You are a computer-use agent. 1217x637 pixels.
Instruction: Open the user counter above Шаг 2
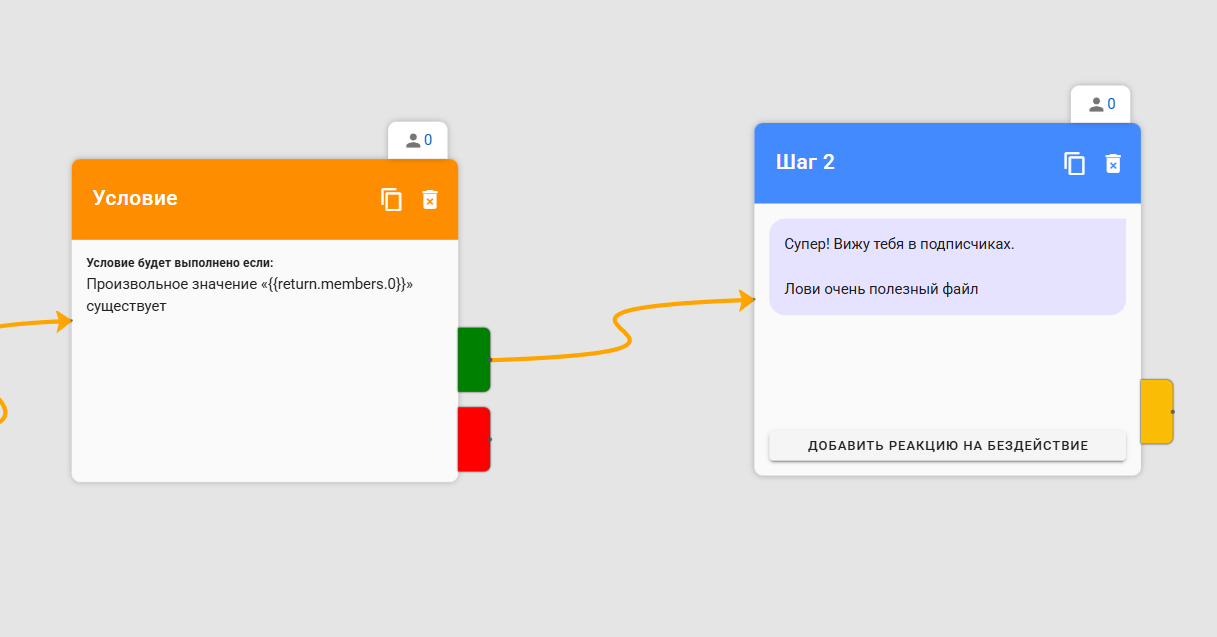(x=1101, y=104)
